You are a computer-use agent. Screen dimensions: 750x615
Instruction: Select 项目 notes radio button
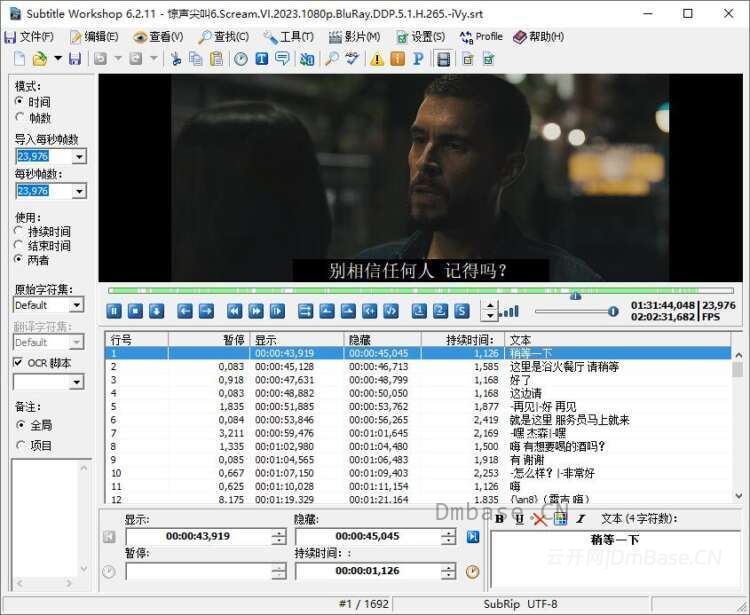21,445
